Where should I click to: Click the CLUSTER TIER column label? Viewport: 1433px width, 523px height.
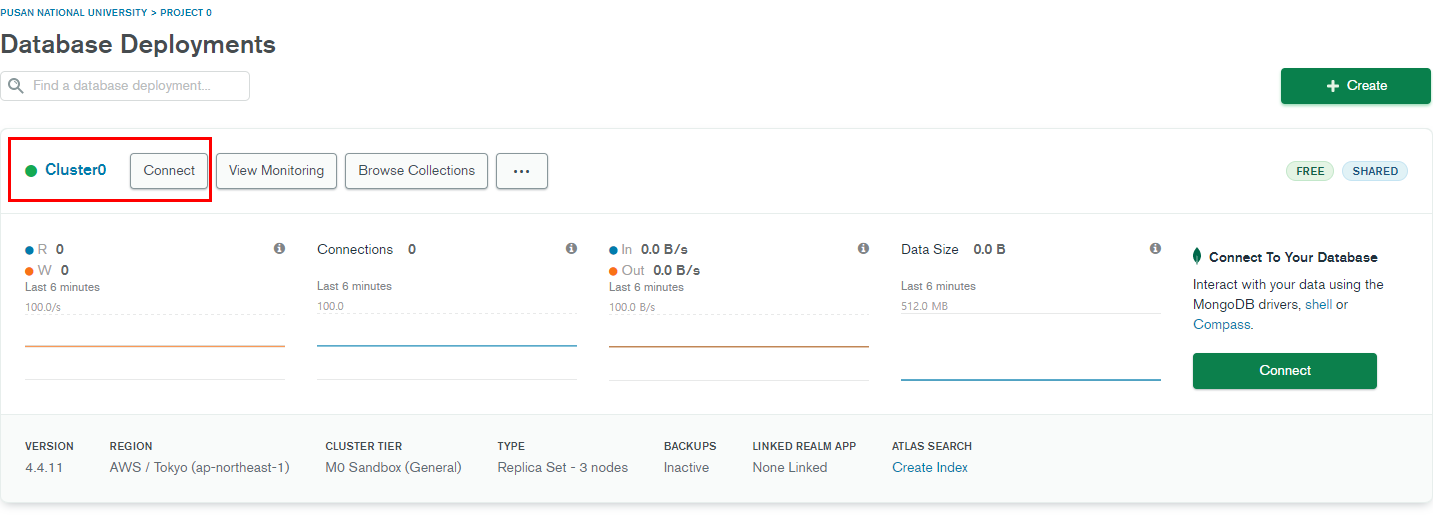[363, 446]
